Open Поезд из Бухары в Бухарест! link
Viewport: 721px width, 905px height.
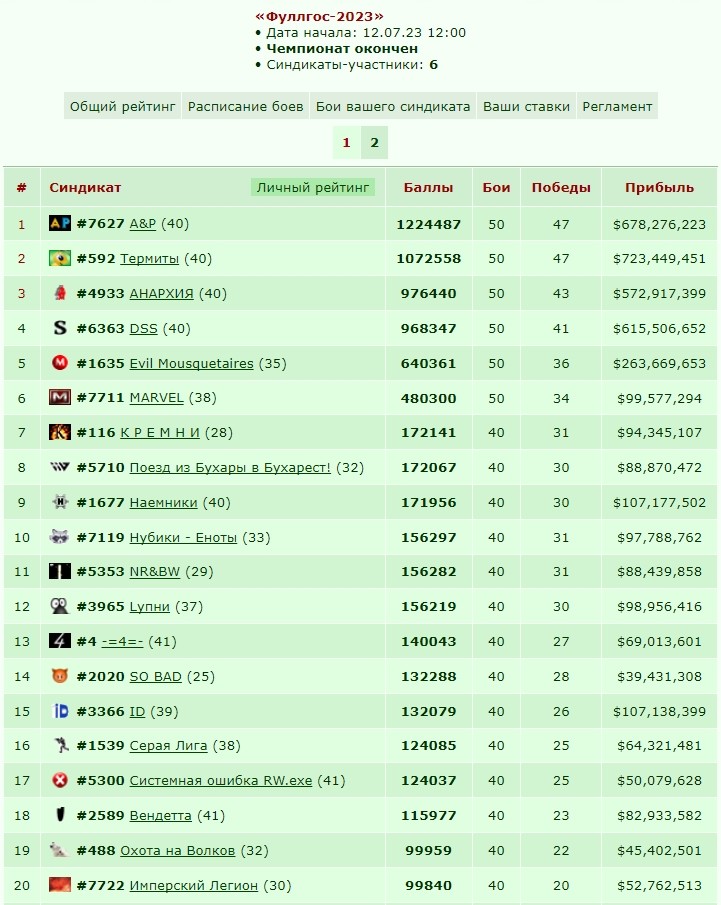[x=230, y=468]
